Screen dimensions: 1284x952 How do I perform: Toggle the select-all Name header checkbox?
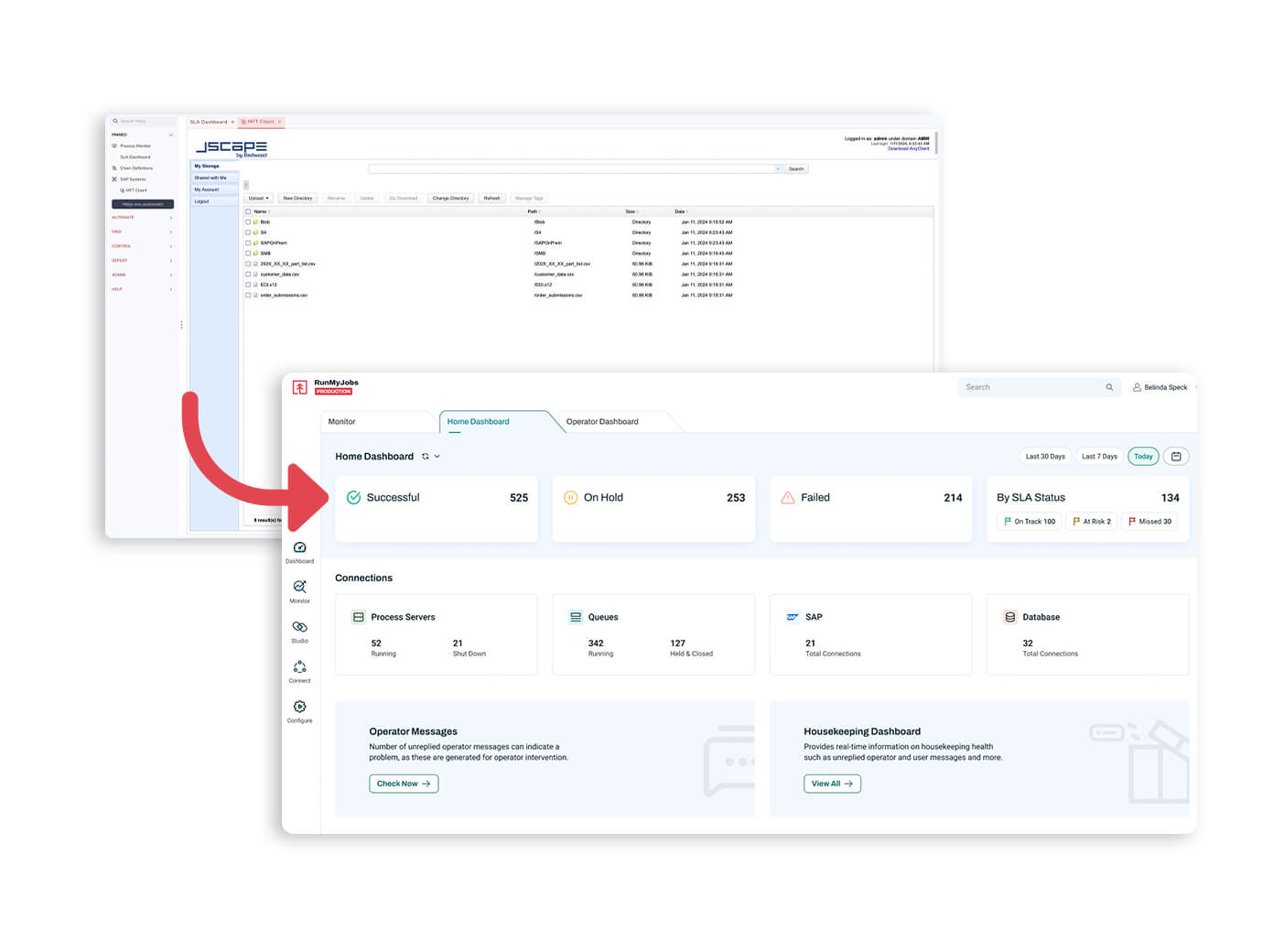click(x=248, y=211)
